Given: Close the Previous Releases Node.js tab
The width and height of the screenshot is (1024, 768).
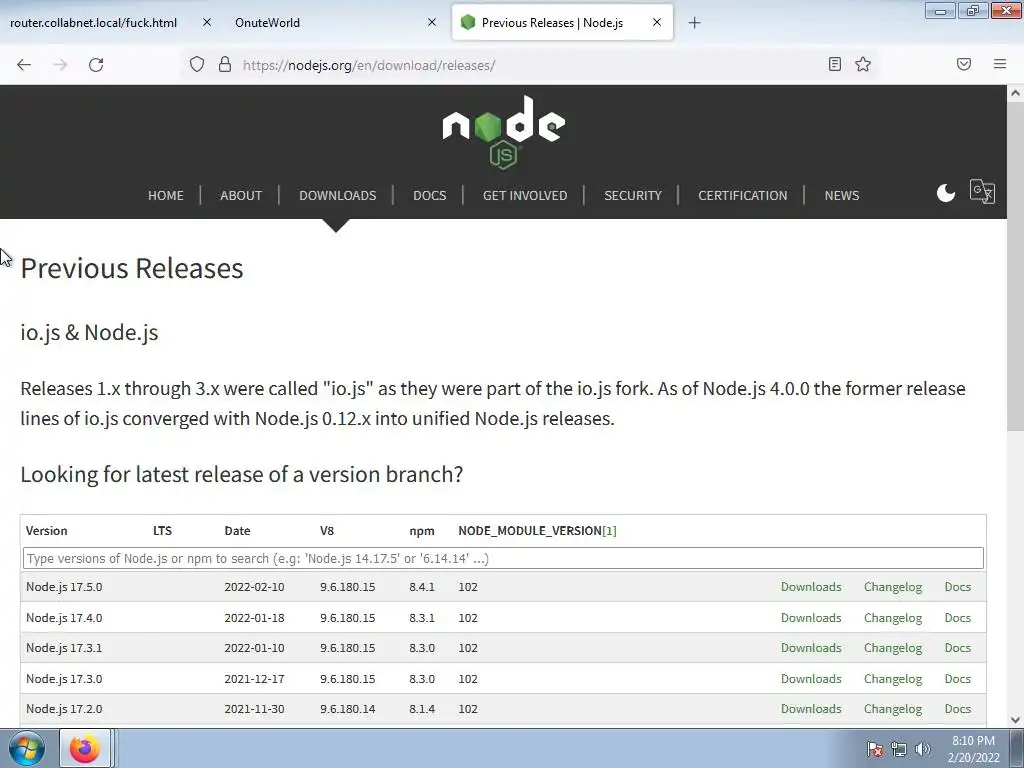Looking at the screenshot, I should (657, 22).
